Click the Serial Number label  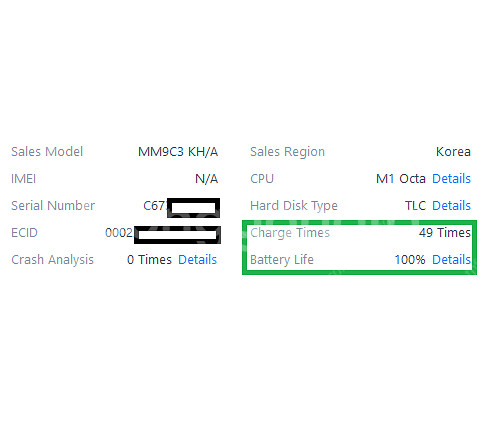(x=53, y=206)
